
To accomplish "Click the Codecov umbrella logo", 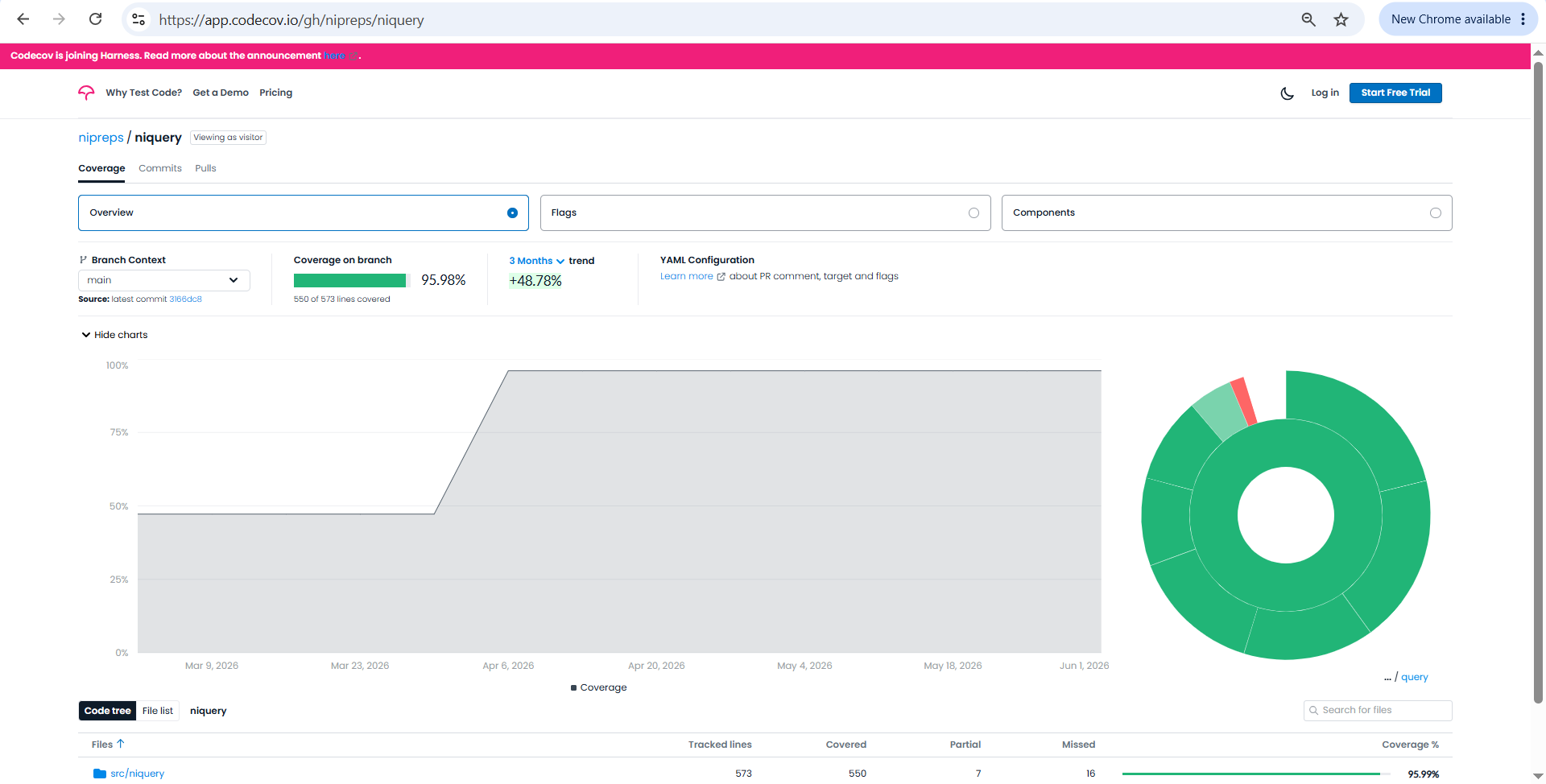I will [86, 93].
